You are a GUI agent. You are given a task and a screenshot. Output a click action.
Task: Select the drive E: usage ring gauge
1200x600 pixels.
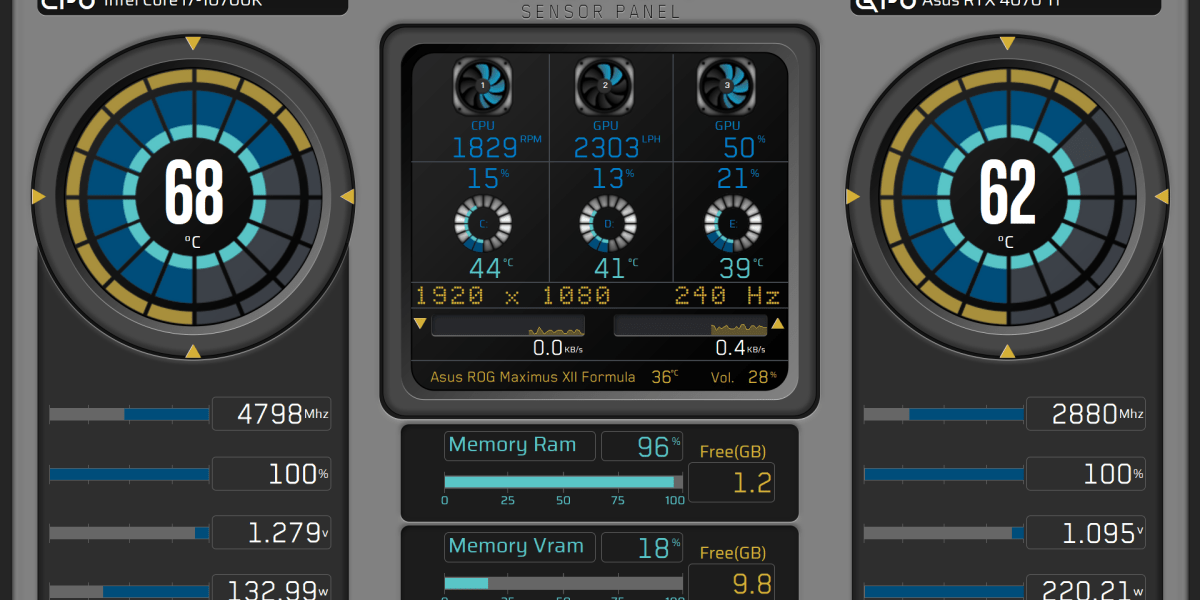pos(733,224)
